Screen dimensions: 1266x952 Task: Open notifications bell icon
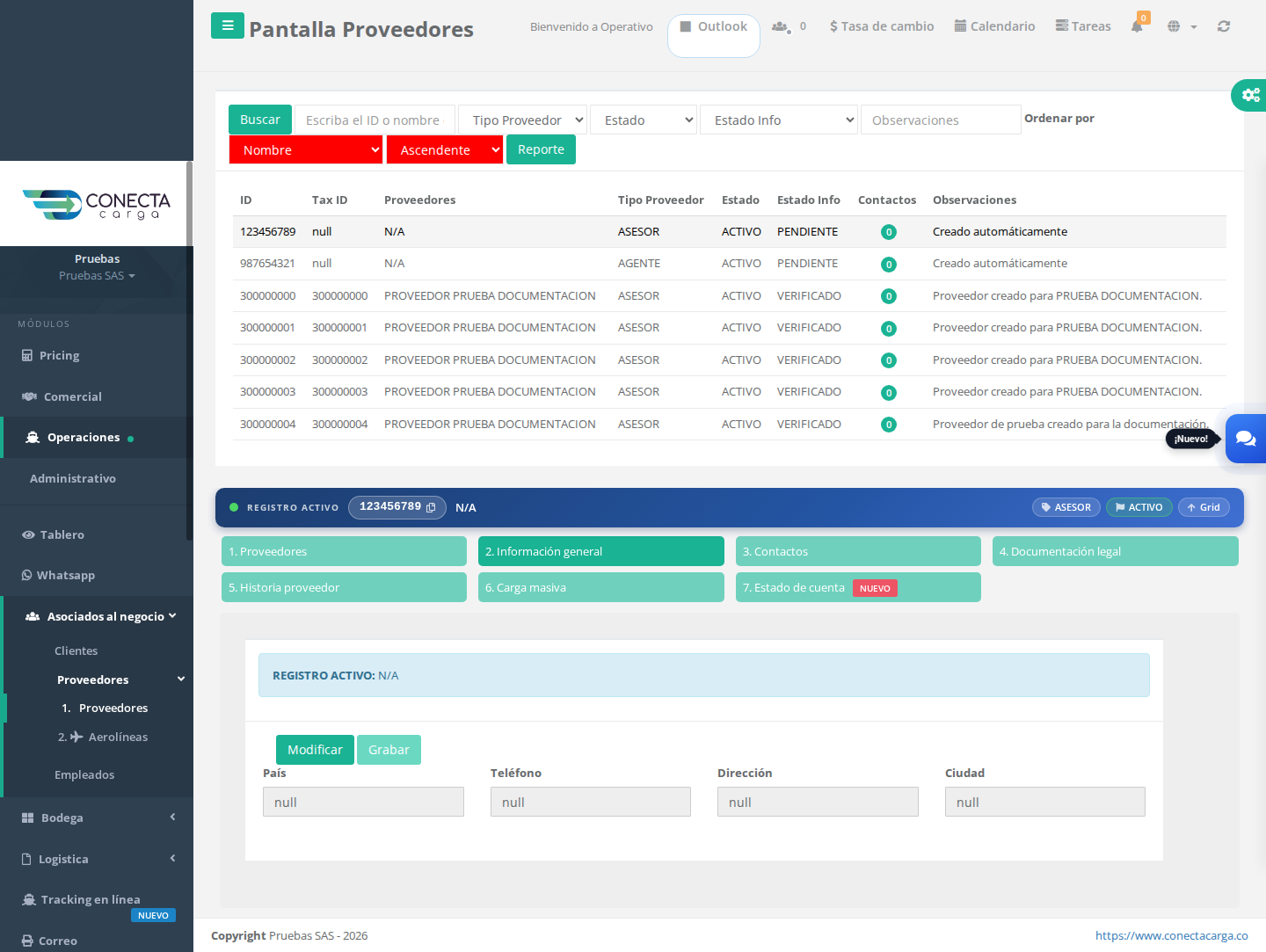pos(1138,25)
